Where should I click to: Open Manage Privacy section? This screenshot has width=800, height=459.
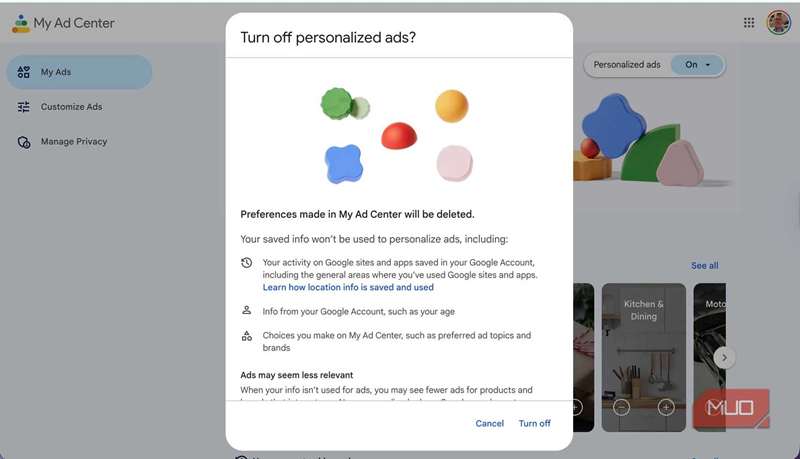pyautogui.click(x=74, y=142)
